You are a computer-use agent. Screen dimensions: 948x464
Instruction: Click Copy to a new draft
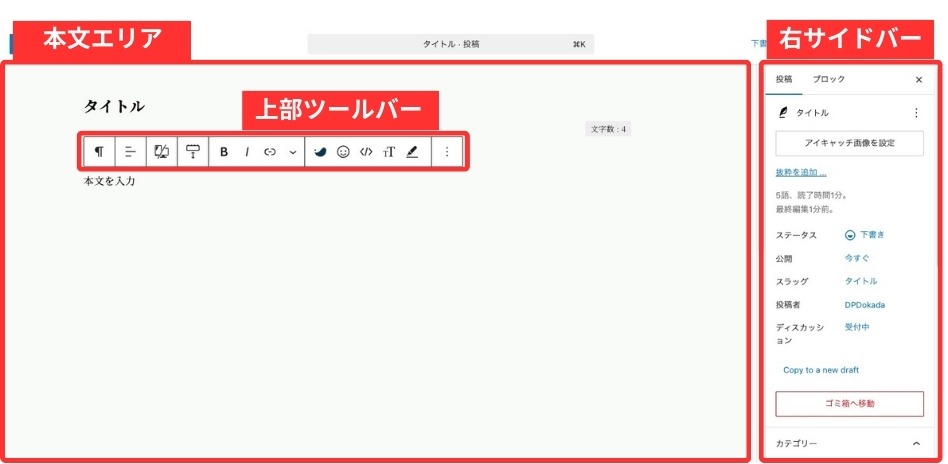820,370
